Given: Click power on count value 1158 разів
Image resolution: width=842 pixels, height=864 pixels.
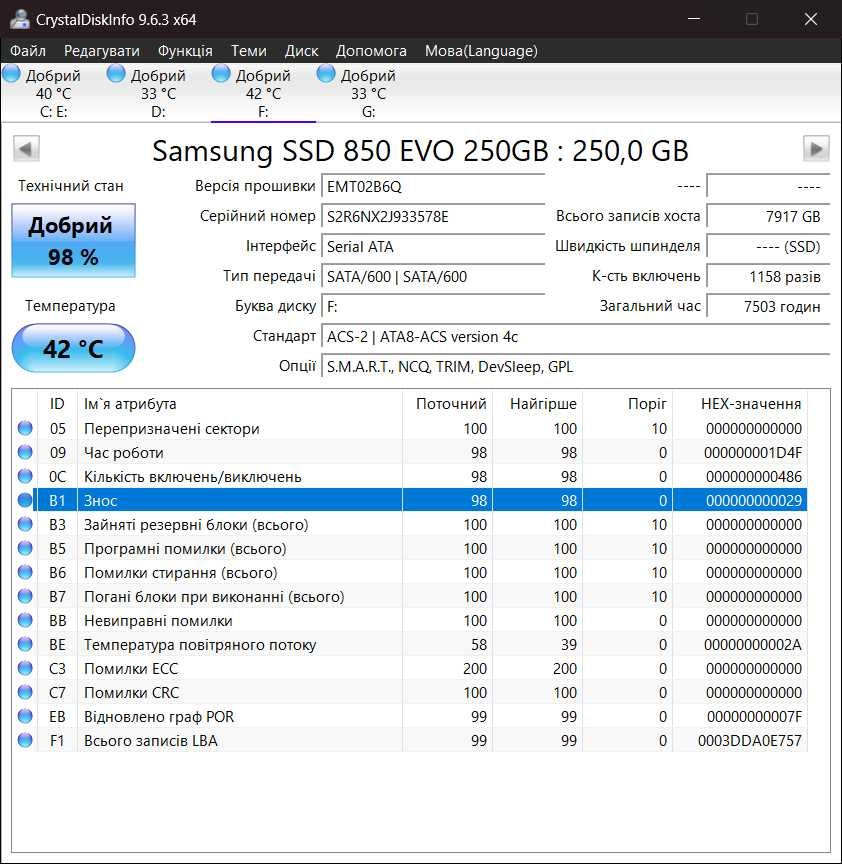Looking at the screenshot, I should [768, 276].
